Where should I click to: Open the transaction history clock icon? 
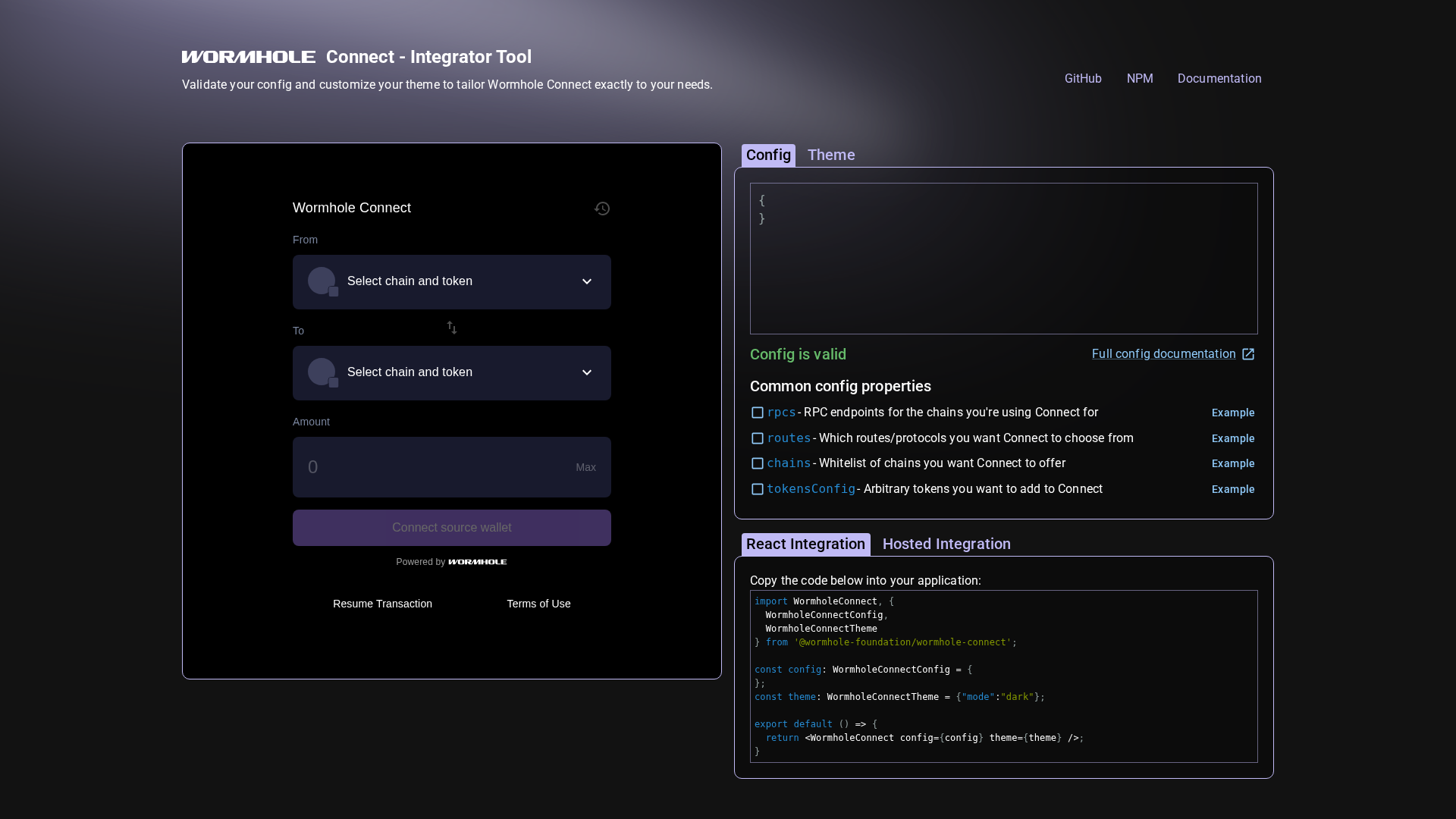(602, 209)
